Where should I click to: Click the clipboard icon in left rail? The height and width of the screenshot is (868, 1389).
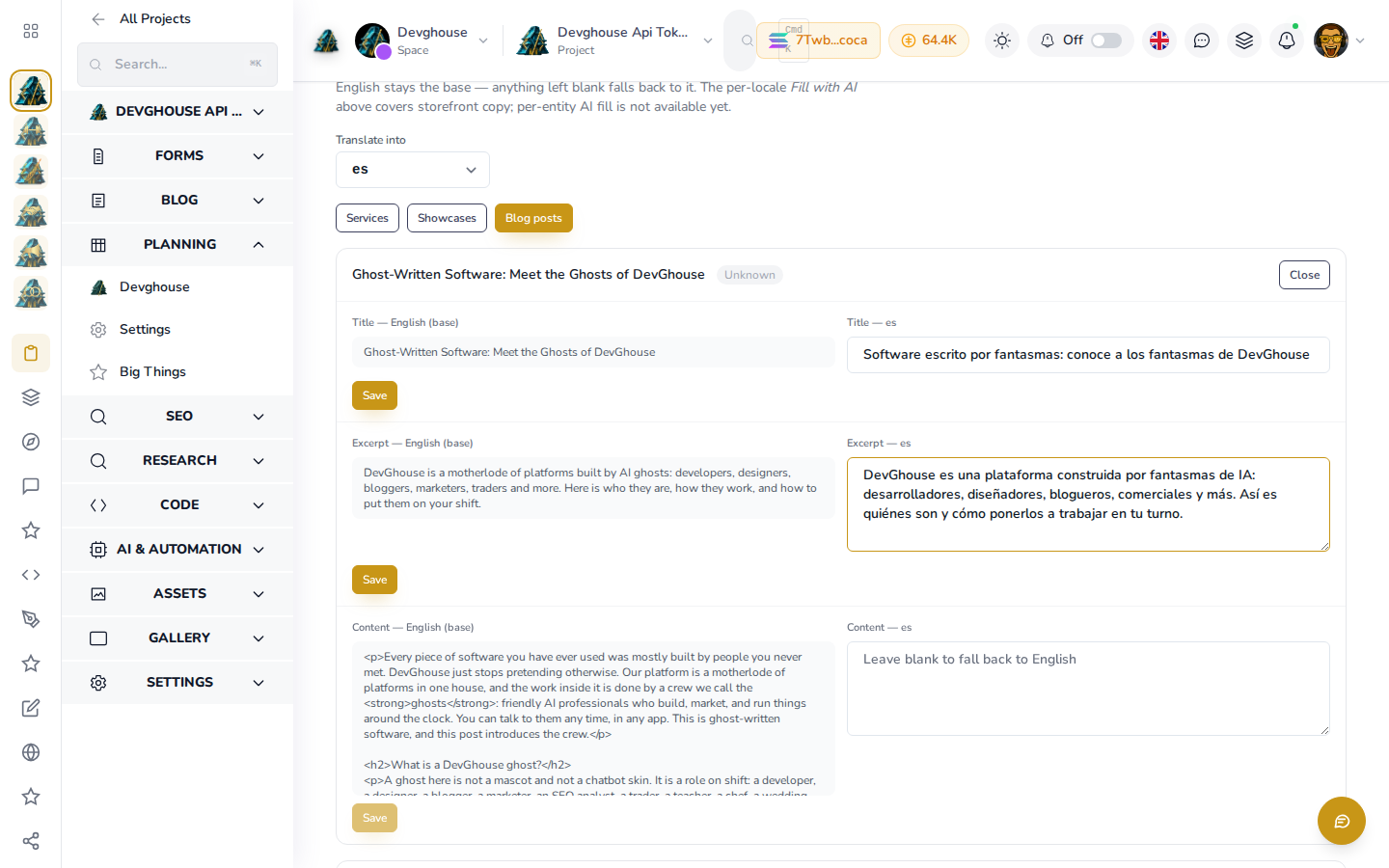31,353
